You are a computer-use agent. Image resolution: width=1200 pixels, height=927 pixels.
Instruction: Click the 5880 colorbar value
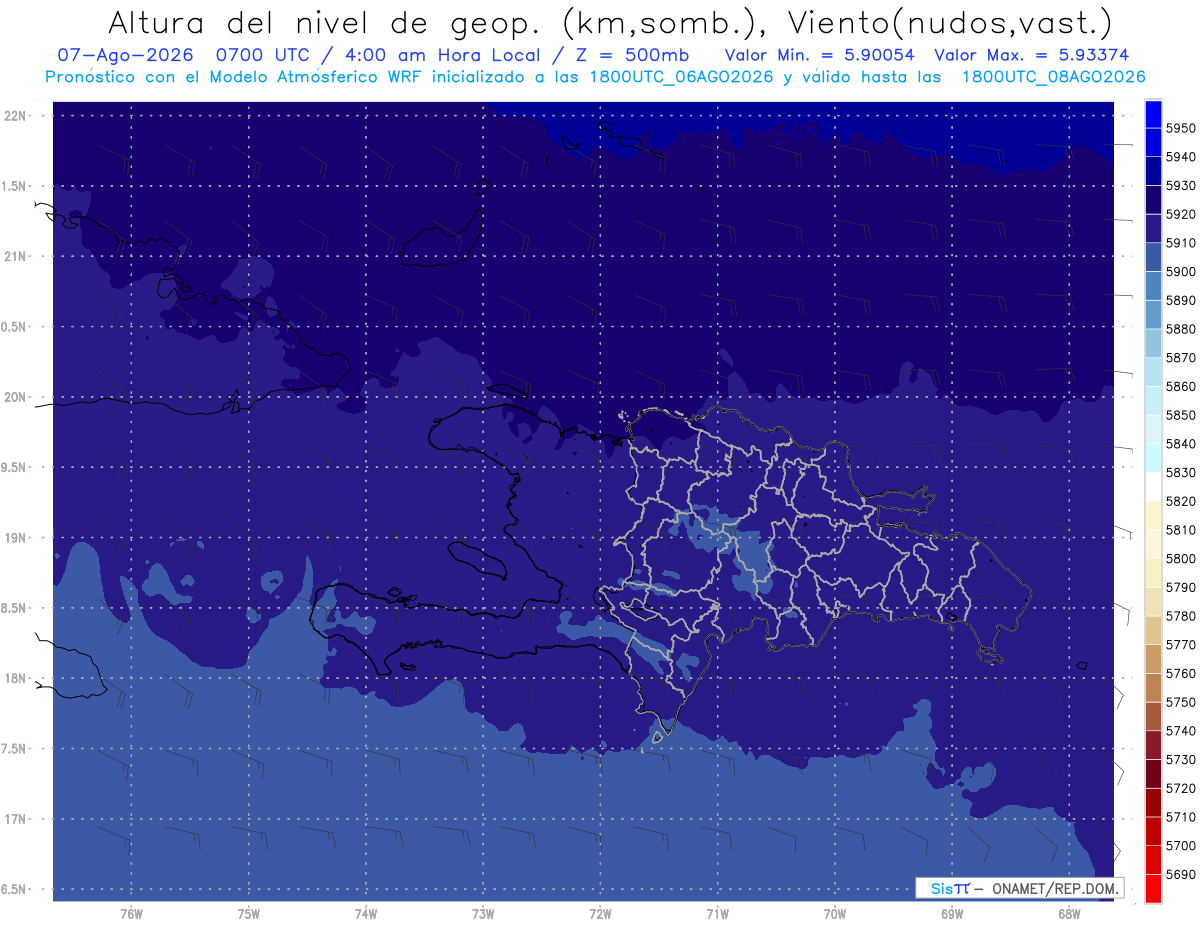click(x=1180, y=329)
